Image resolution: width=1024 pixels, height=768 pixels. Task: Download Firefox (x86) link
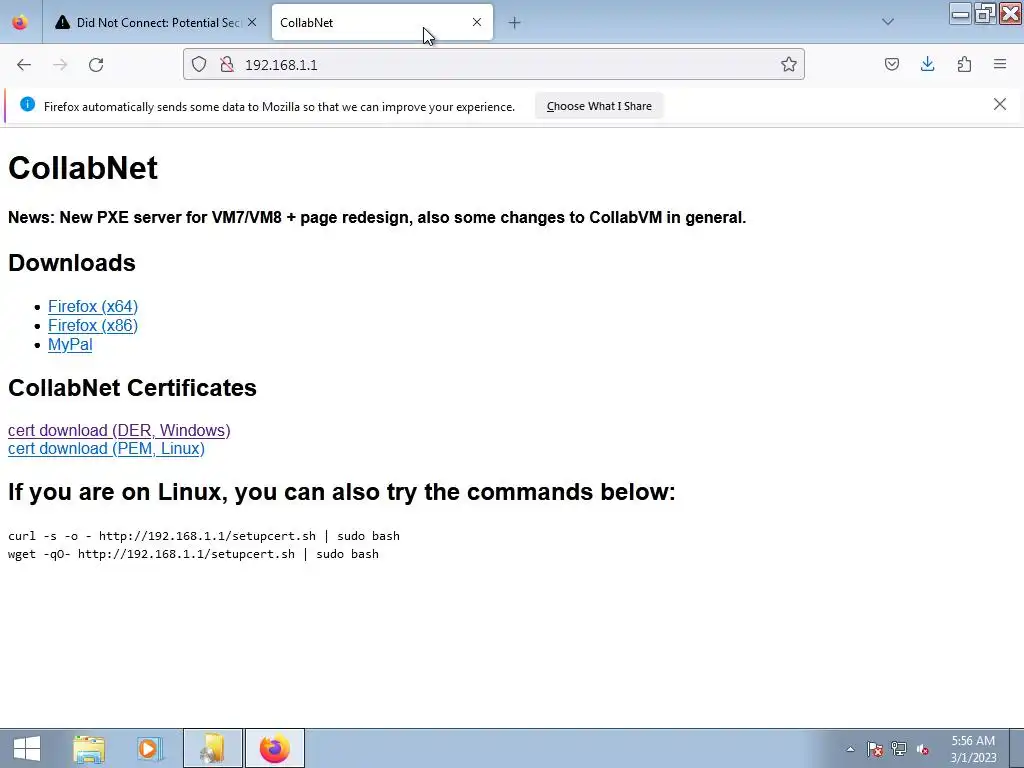click(93, 325)
